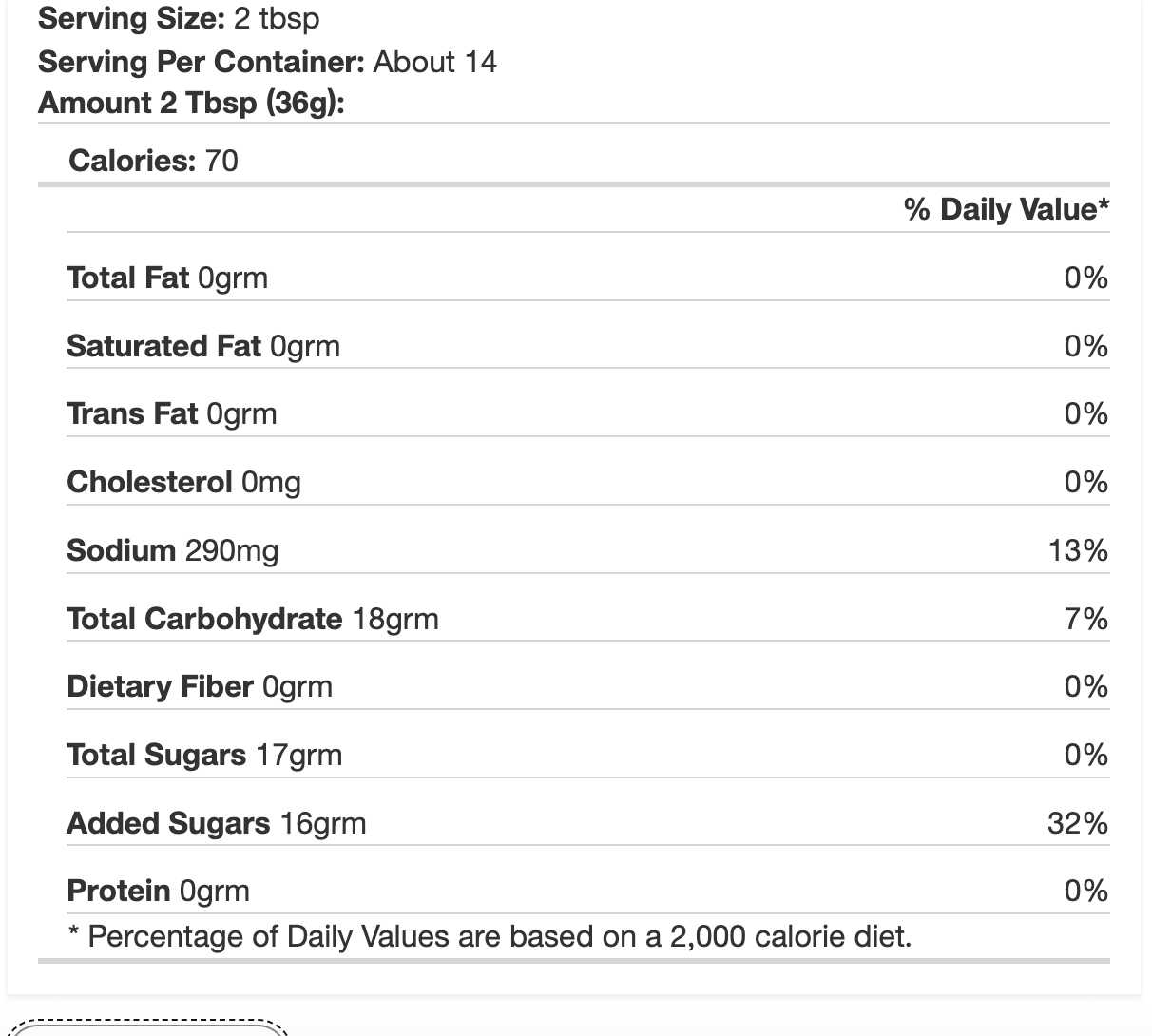Select the Sodium 290mg label
This screenshot has height=1036, width=1152.
173,550
